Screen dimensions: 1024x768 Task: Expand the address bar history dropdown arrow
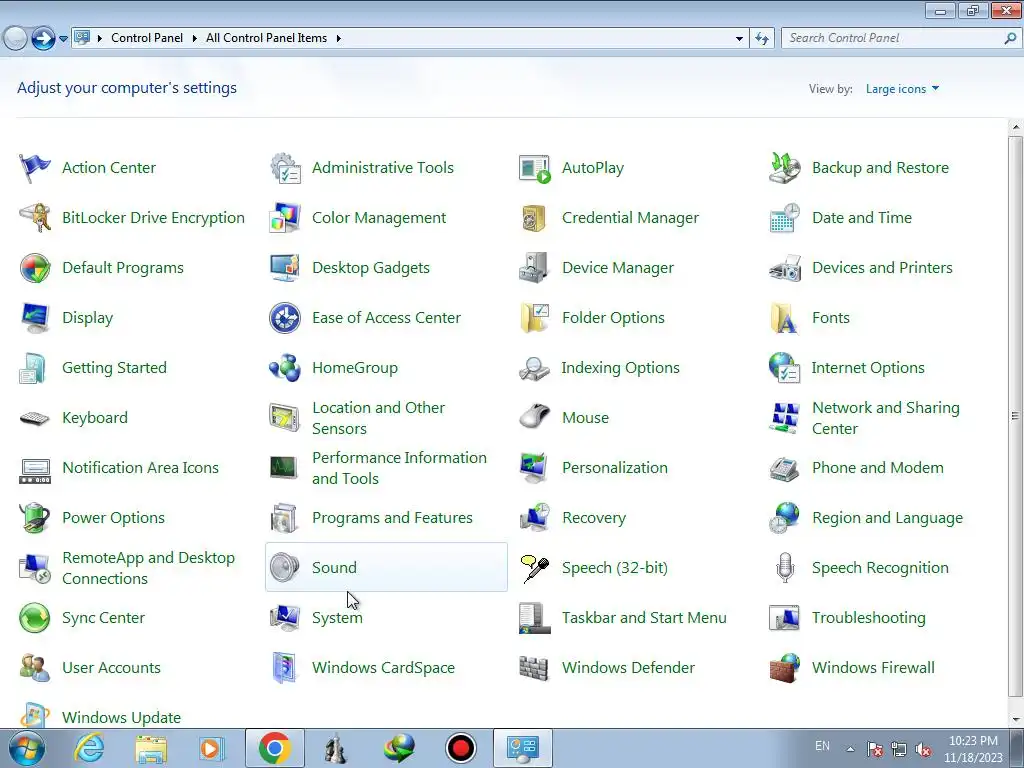click(739, 39)
